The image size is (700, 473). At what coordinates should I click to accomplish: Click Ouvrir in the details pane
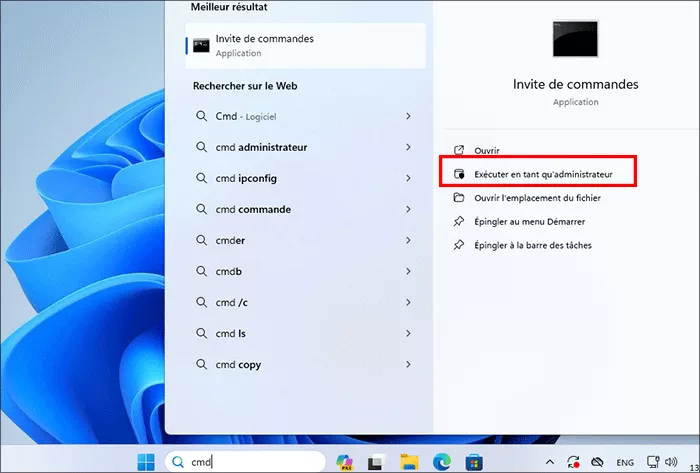tap(487, 151)
